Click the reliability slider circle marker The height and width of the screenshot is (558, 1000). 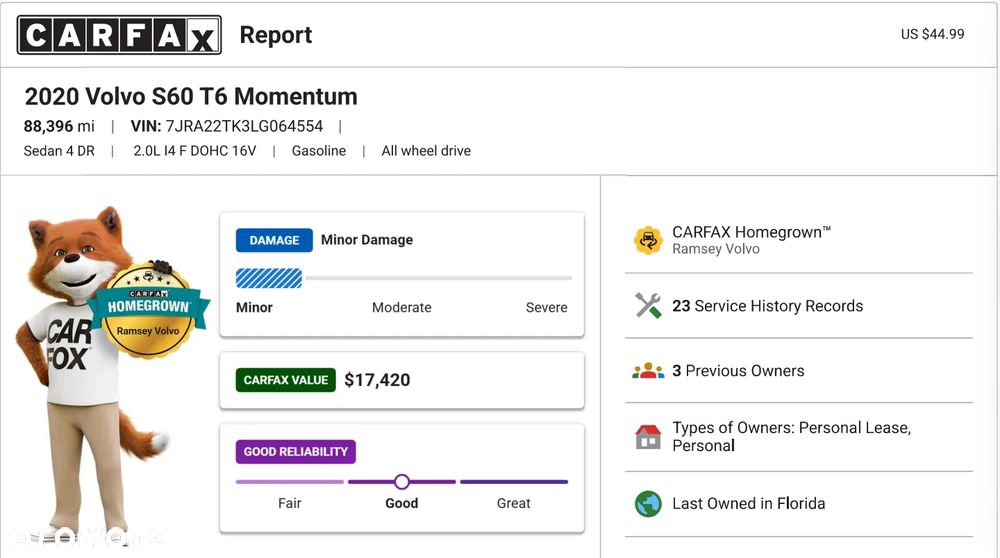point(402,481)
